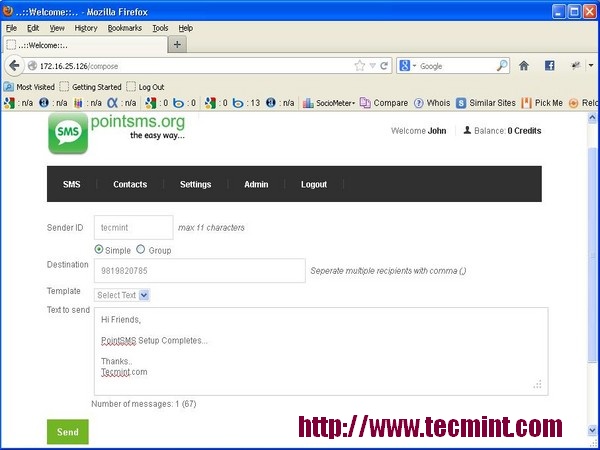Viewport: 600px width, 450px height.
Task: Open the Contacts navigation tab
Action: [x=130, y=184]
